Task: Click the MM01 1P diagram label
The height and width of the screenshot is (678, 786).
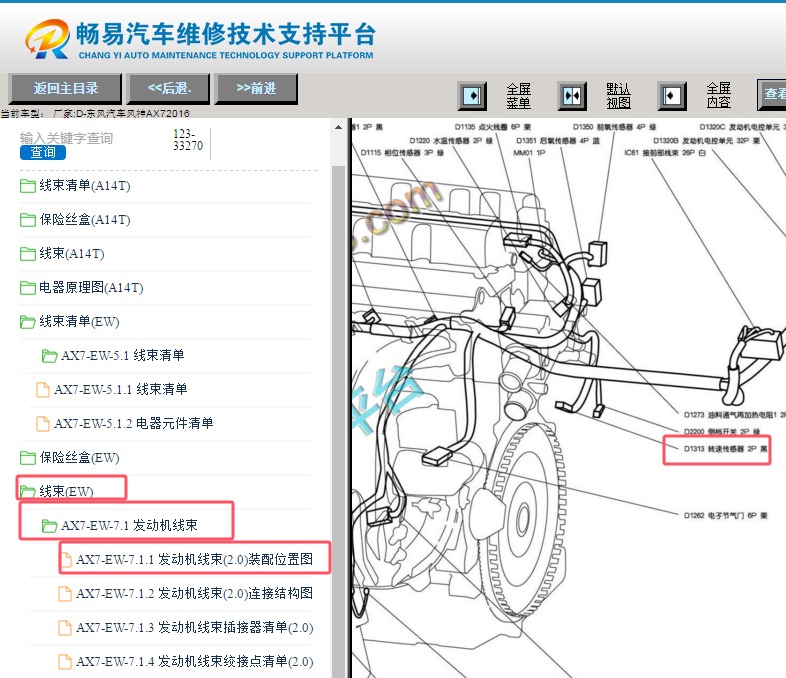Action: pyautogui.click(x=529, y=153)
